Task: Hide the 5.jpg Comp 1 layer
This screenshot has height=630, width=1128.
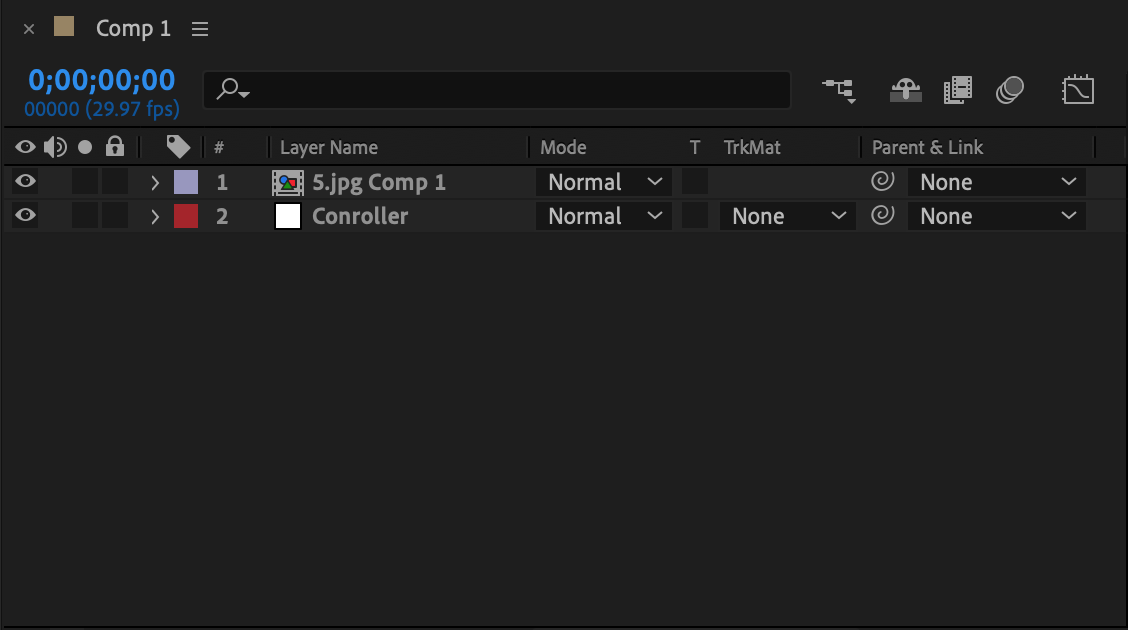Action: pyautogui.click(x=25, y=181)
